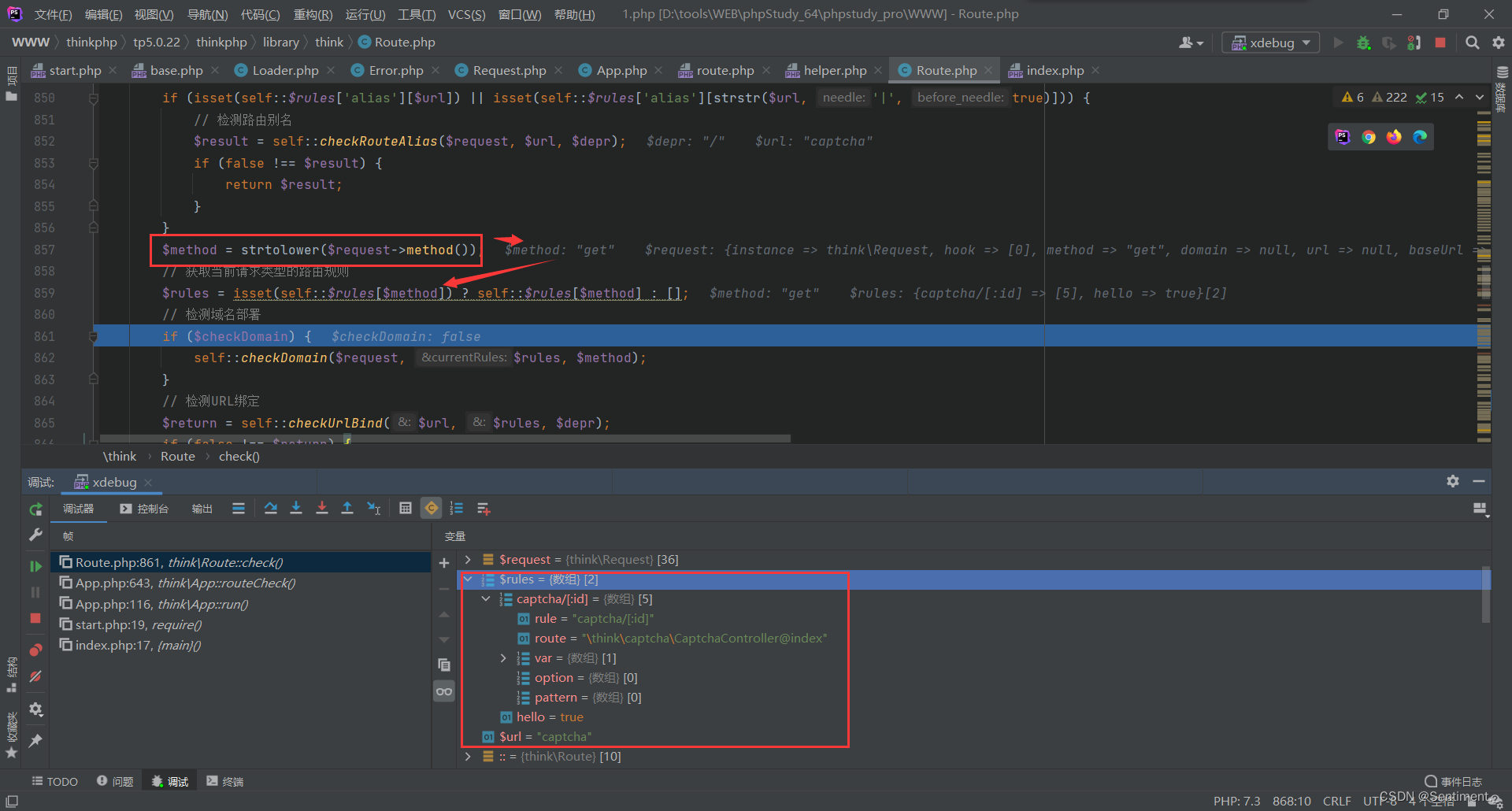Image resolution: width=1512 pixels, height=811 pixels.
Task: Open 运行(U) Run menu
Action: [x=365, y=14]
